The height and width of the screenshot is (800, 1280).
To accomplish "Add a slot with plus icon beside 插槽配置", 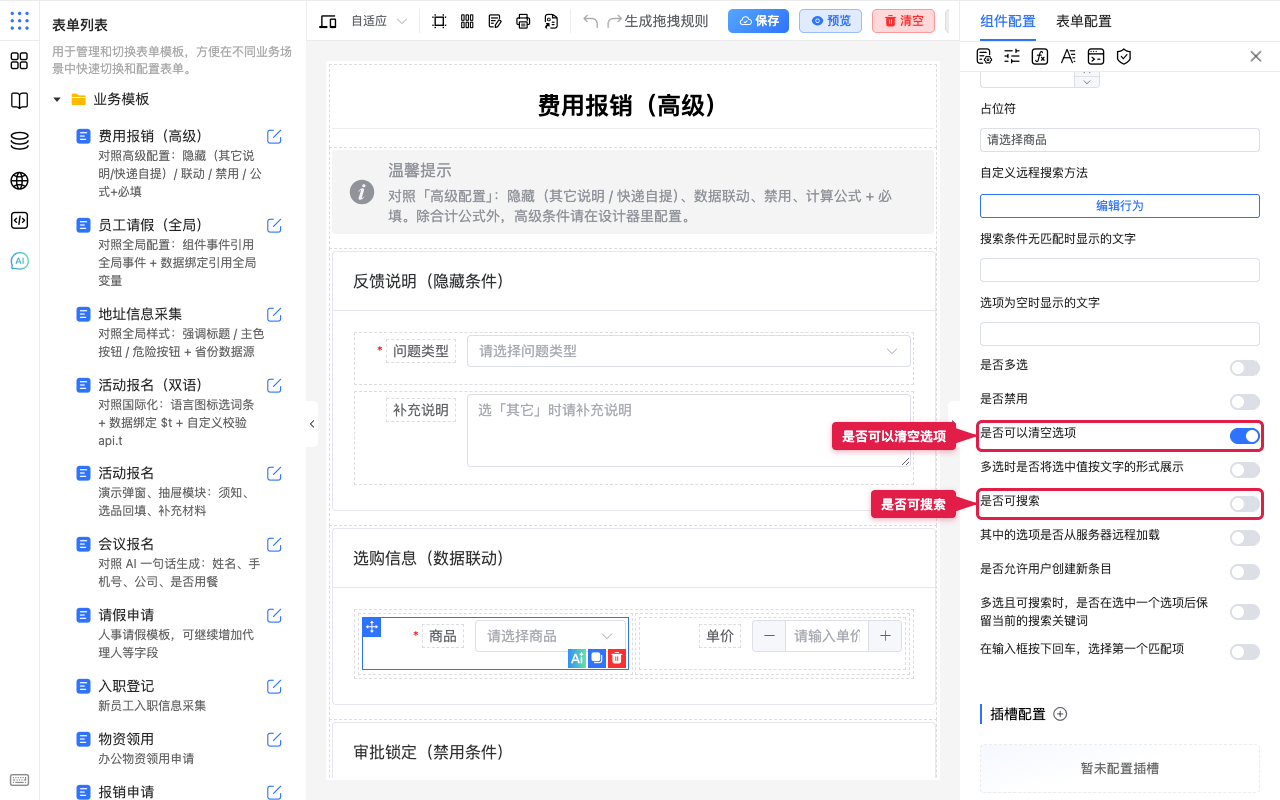I will [1061, 714].
